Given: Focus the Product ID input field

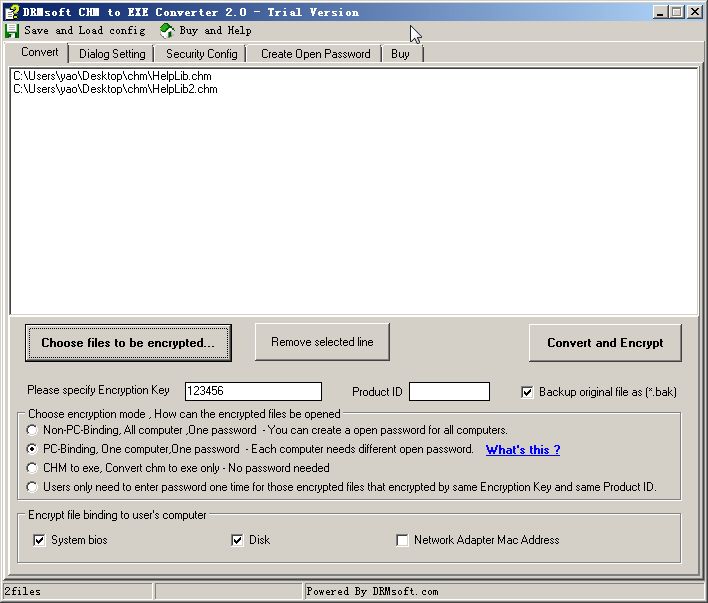Looking at the screenshot, I should (x=449, y=392).
